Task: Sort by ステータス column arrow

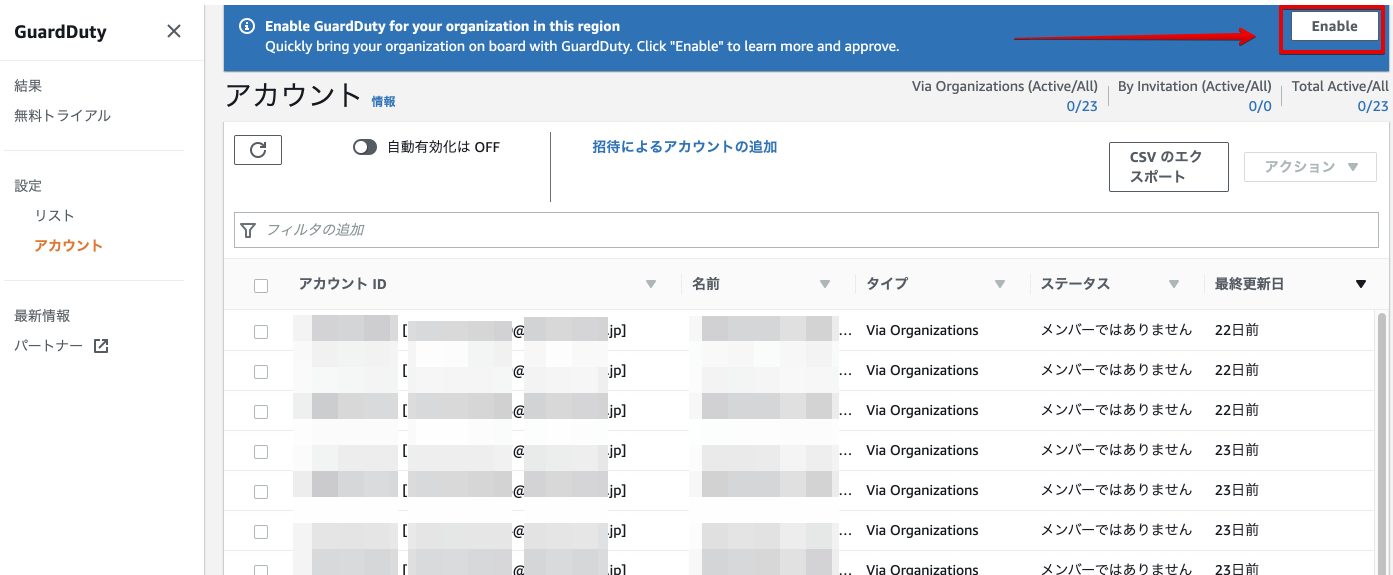Action: [1174, 284]
